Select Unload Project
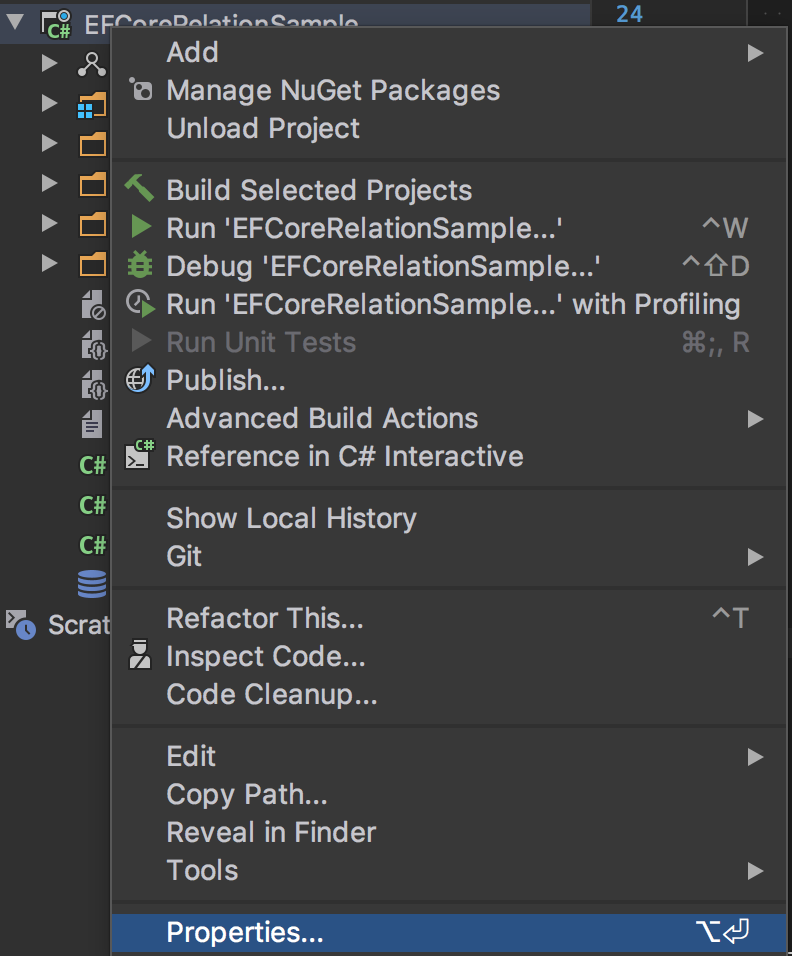Image resolution: width=792 pixels, height=956 pixels. pos(449,129)
